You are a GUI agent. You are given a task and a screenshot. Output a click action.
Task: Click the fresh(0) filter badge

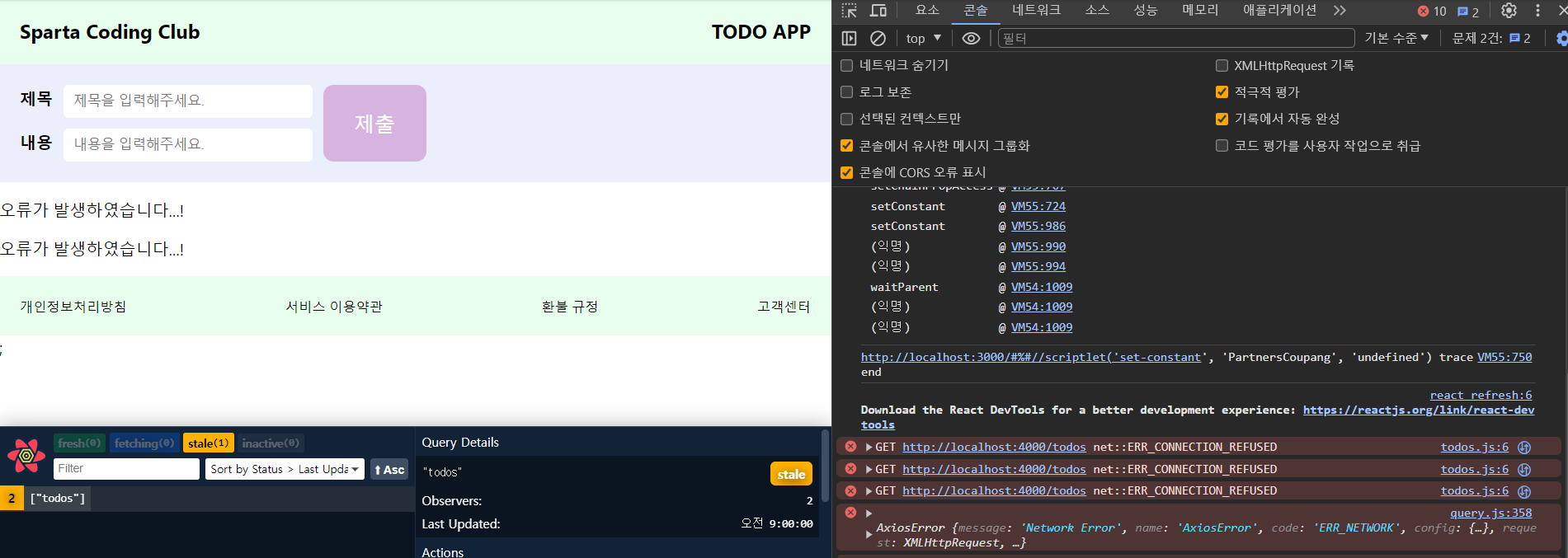click(x=79, y=443)
